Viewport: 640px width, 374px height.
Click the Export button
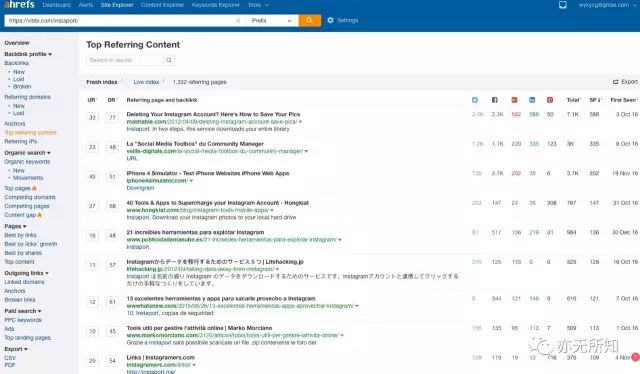pyautogui.click(x=625, y=82)
